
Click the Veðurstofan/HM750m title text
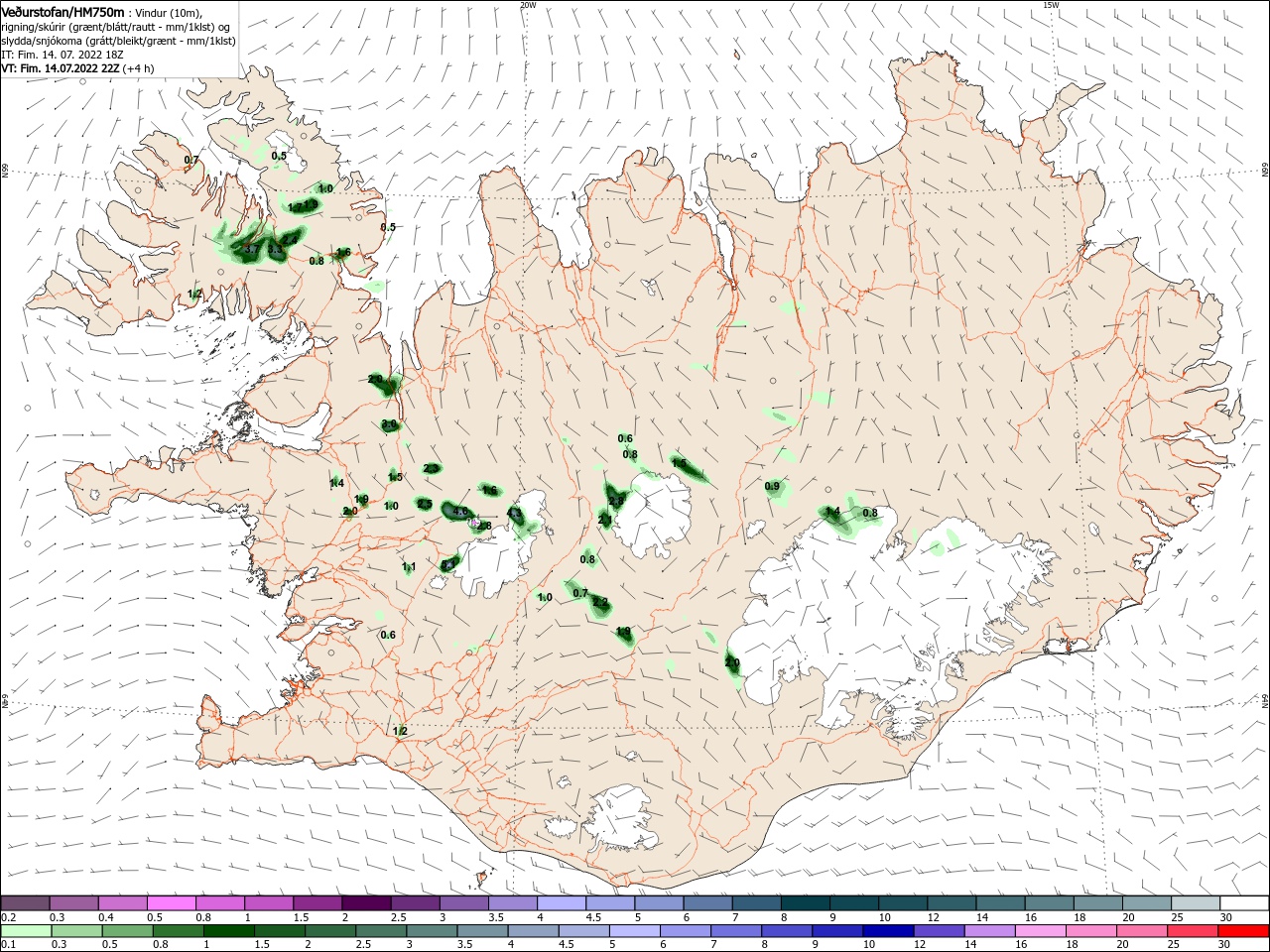(x=62, y=11)
